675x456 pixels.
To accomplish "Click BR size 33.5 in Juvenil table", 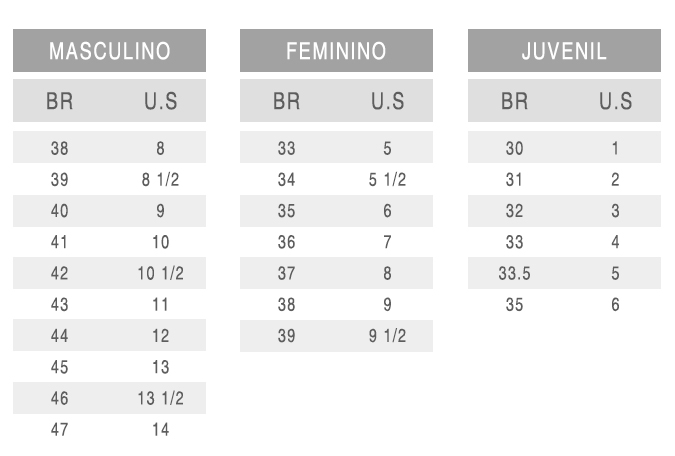I will [x=514, y=273].
